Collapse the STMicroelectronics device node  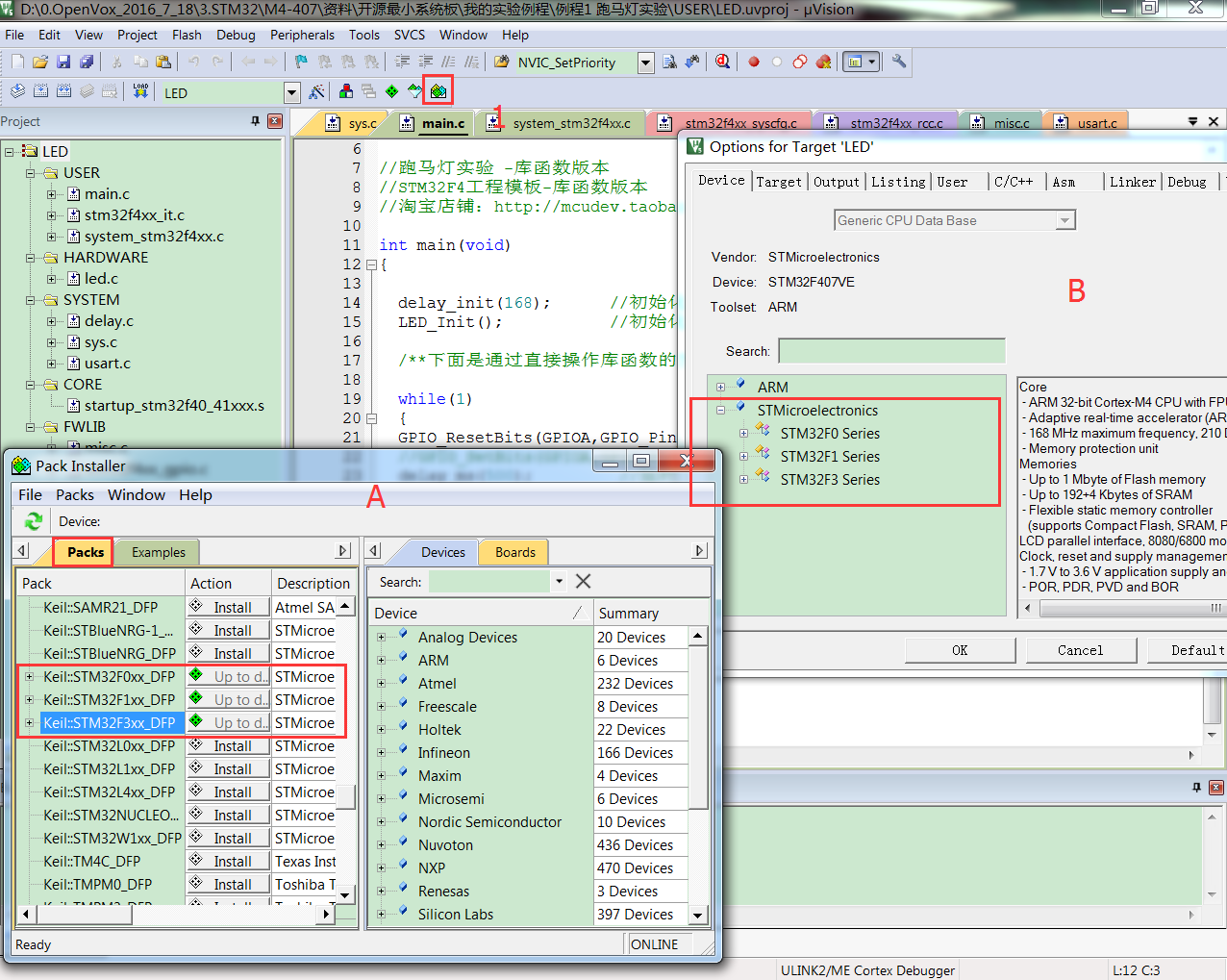(720, 411)
